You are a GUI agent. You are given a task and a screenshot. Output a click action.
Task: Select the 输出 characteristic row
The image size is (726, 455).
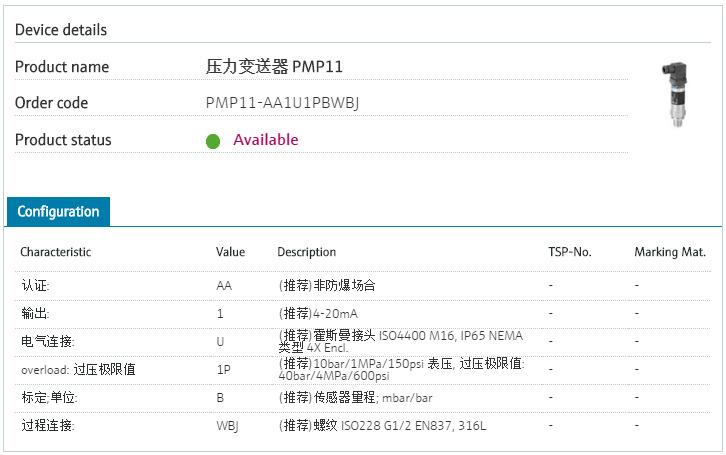(x=35, y=314)
